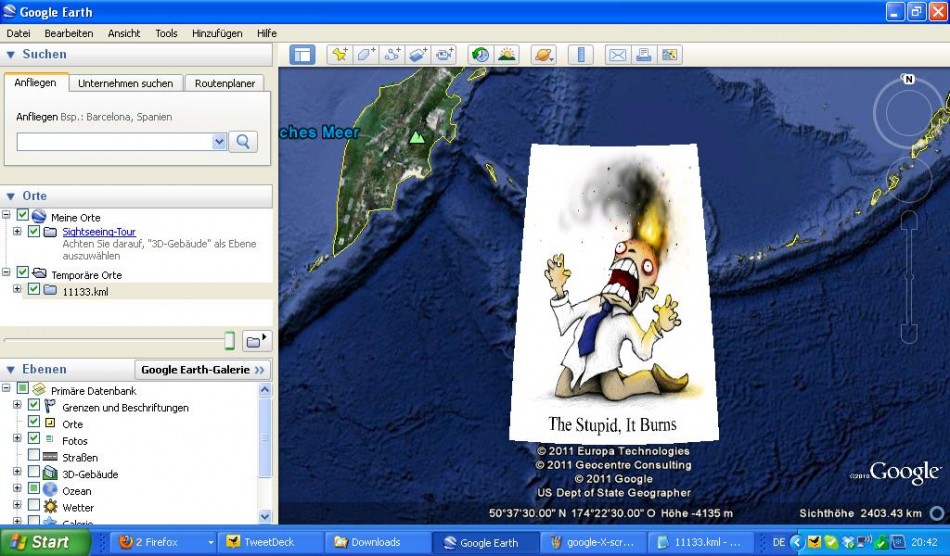
Task: Click the record tour camera icon
Action: tap(444, 55)
